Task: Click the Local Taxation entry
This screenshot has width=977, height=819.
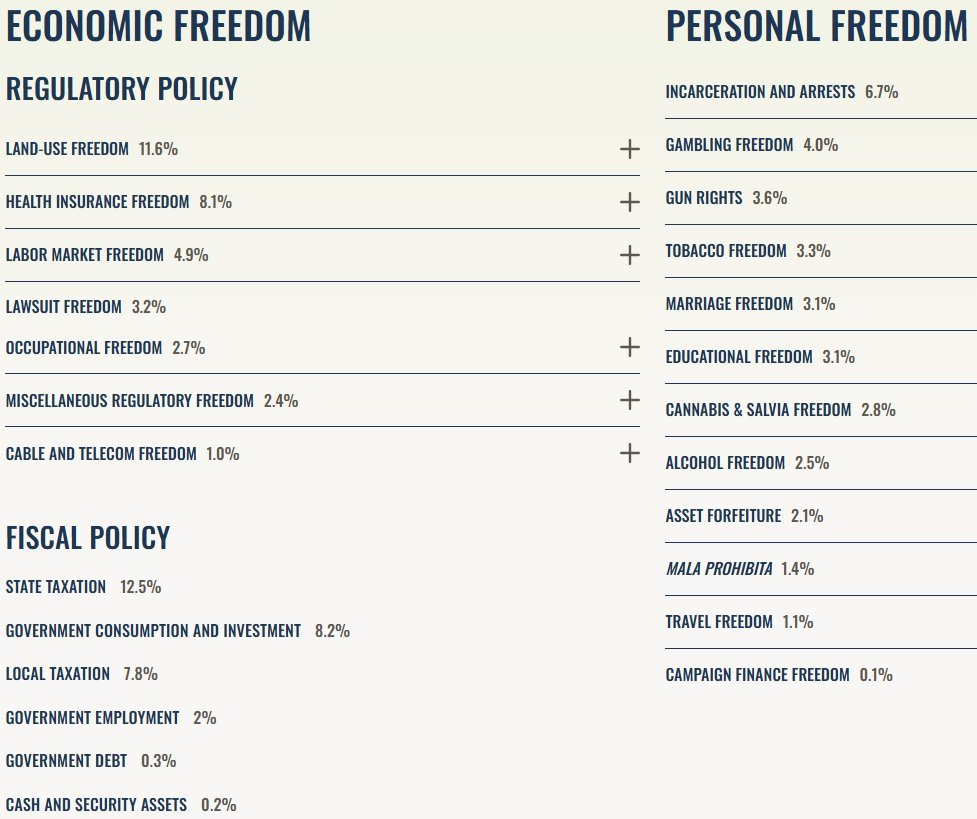Action: coord(58,674)
